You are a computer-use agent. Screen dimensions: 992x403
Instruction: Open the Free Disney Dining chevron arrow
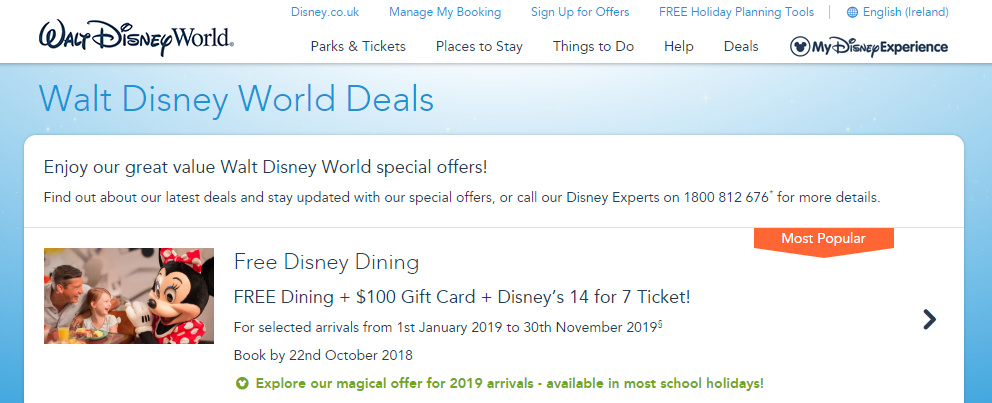(x=929, y=319)
